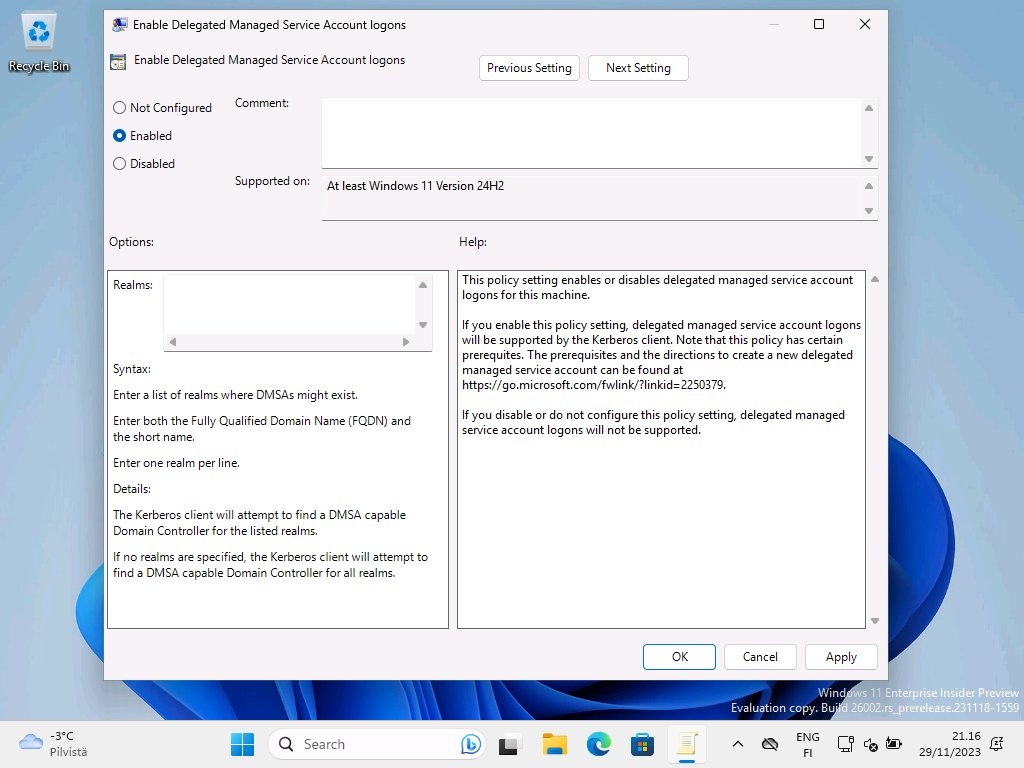This screenshot has height=768, width=1024.
Task: Click 'At least Windows 11 Version 24H2' text
Action: coord(415,186)
